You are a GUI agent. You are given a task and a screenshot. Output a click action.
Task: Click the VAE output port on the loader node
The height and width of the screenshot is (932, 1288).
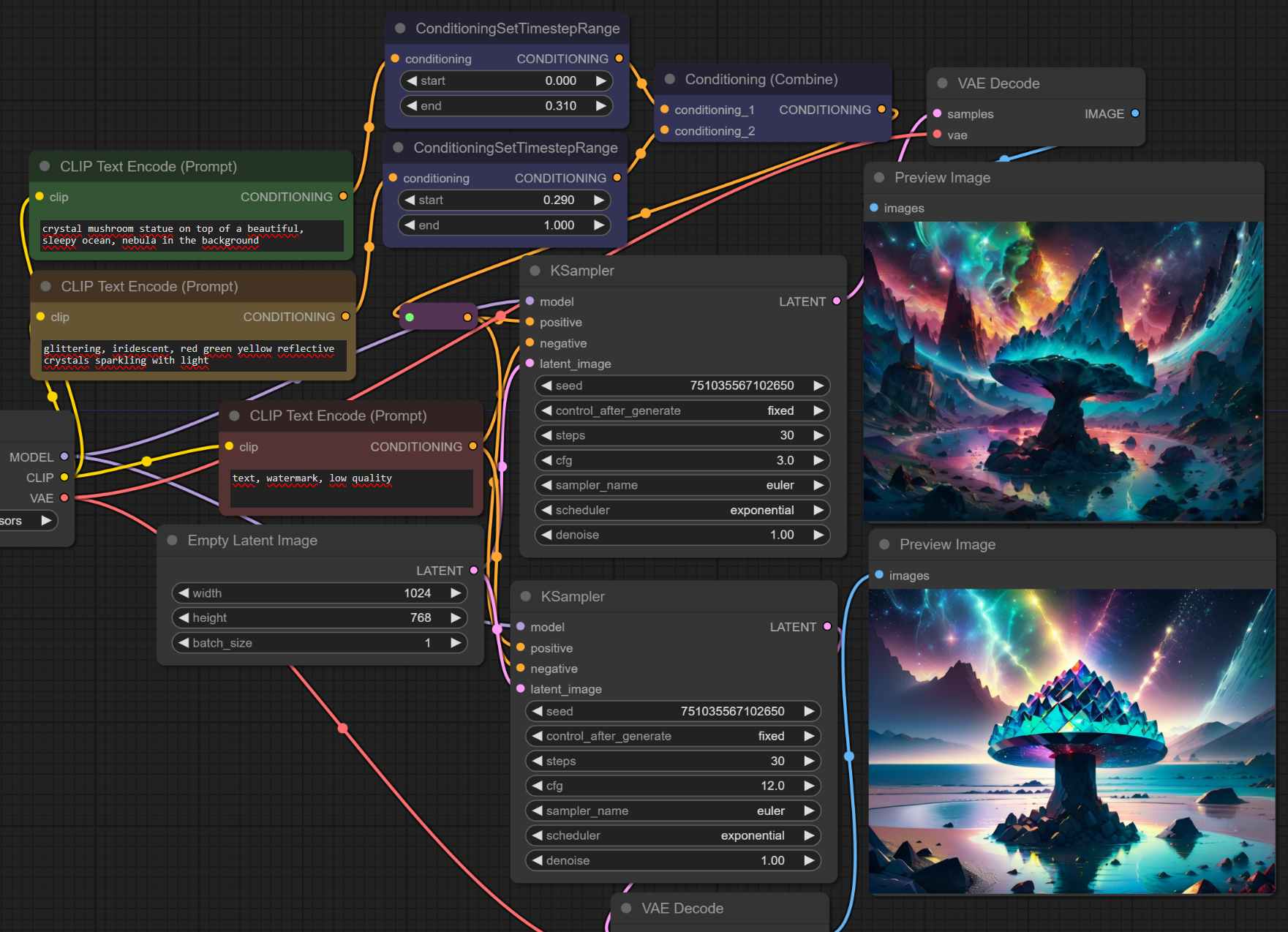(64, 497)
